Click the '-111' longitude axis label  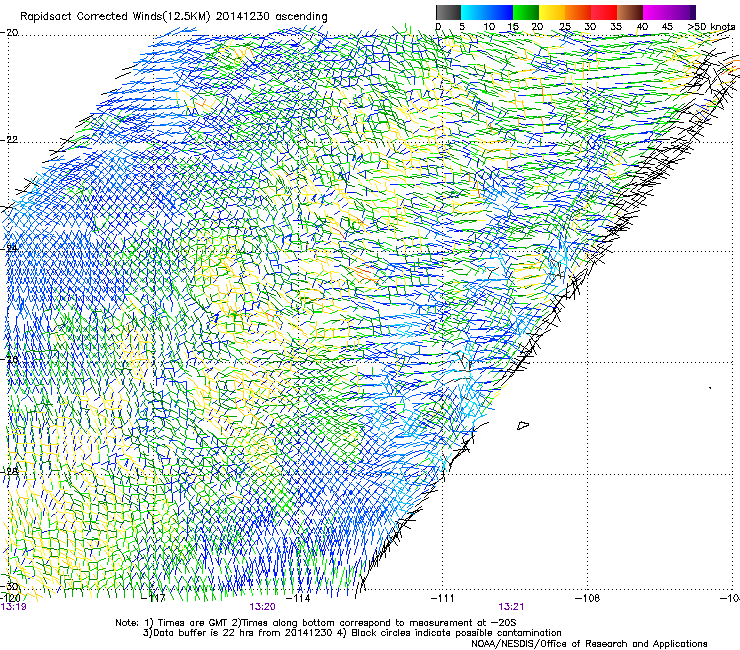click(x=443, y=598)
